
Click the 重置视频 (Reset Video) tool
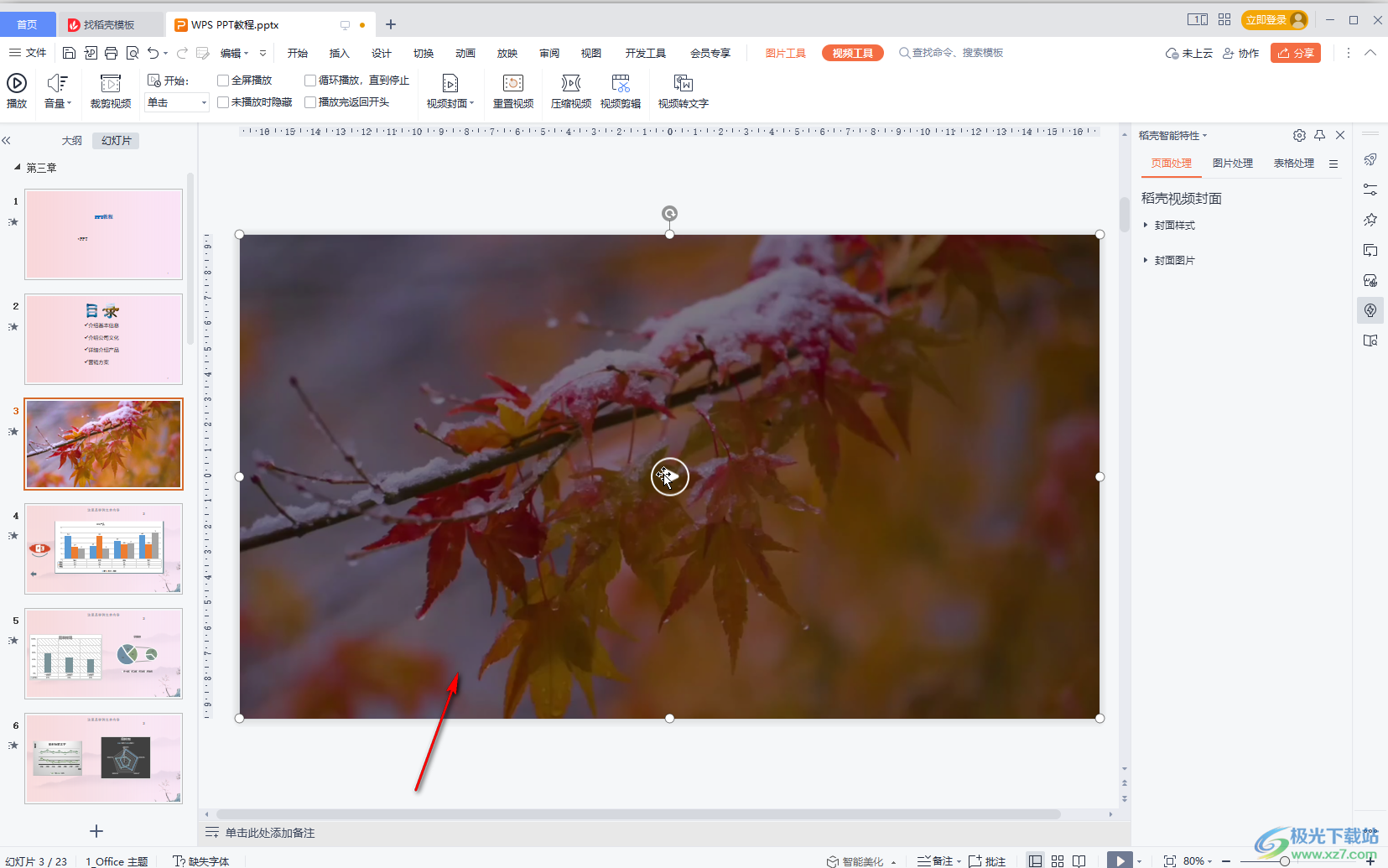tap(513, 91)
